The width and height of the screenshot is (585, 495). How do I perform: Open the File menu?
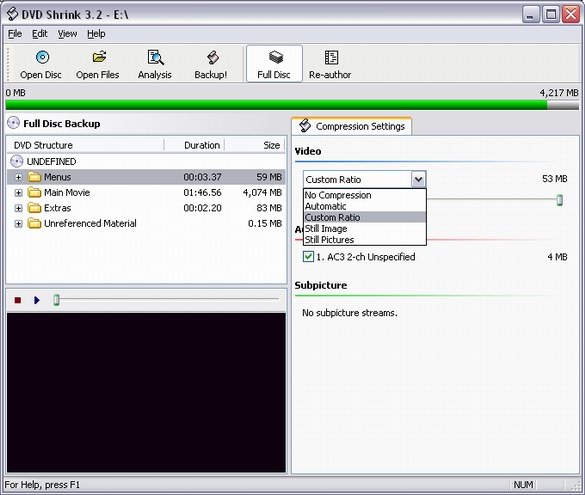click(15, 34)
